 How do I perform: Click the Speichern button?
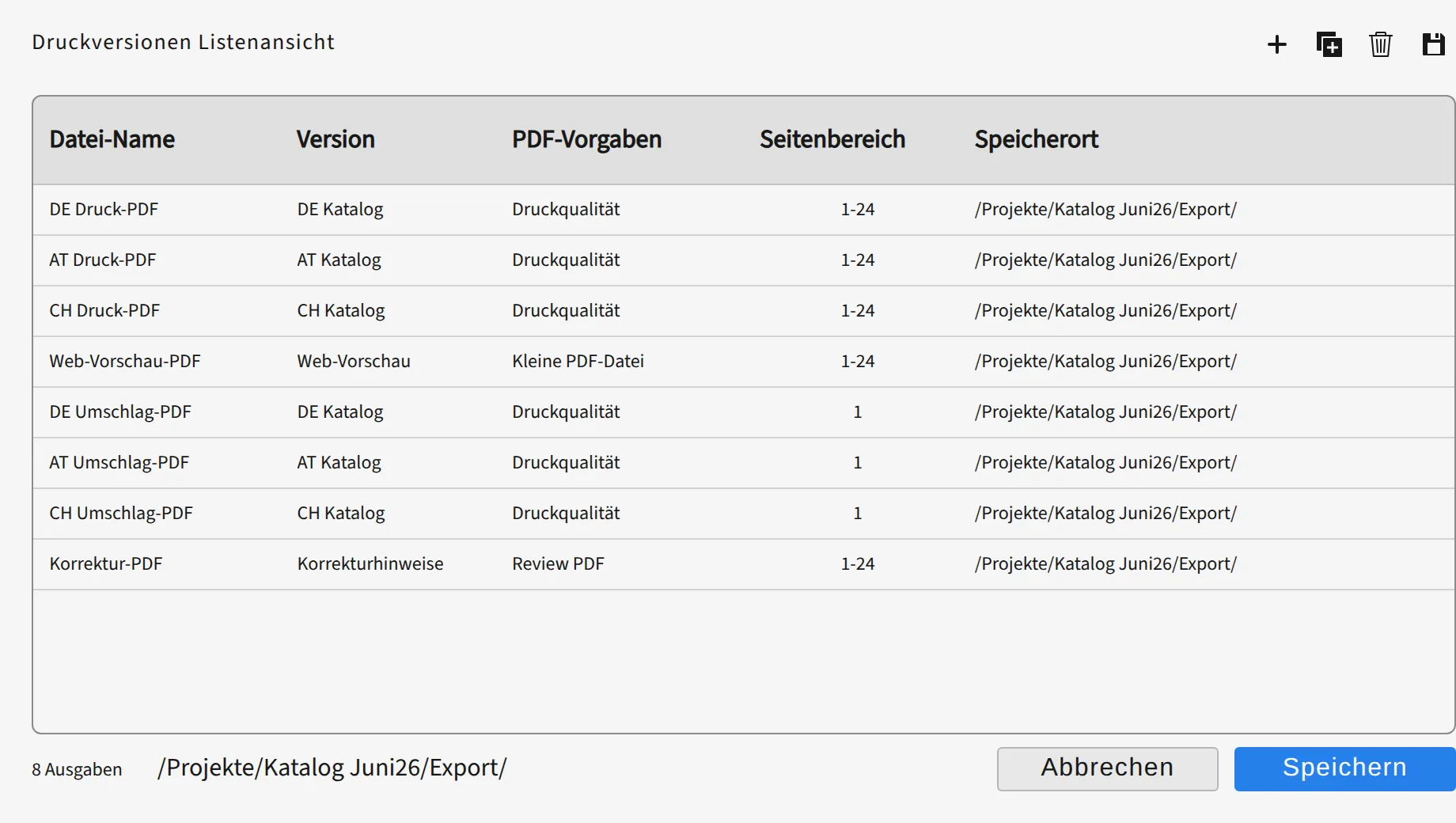[1344, 768]
